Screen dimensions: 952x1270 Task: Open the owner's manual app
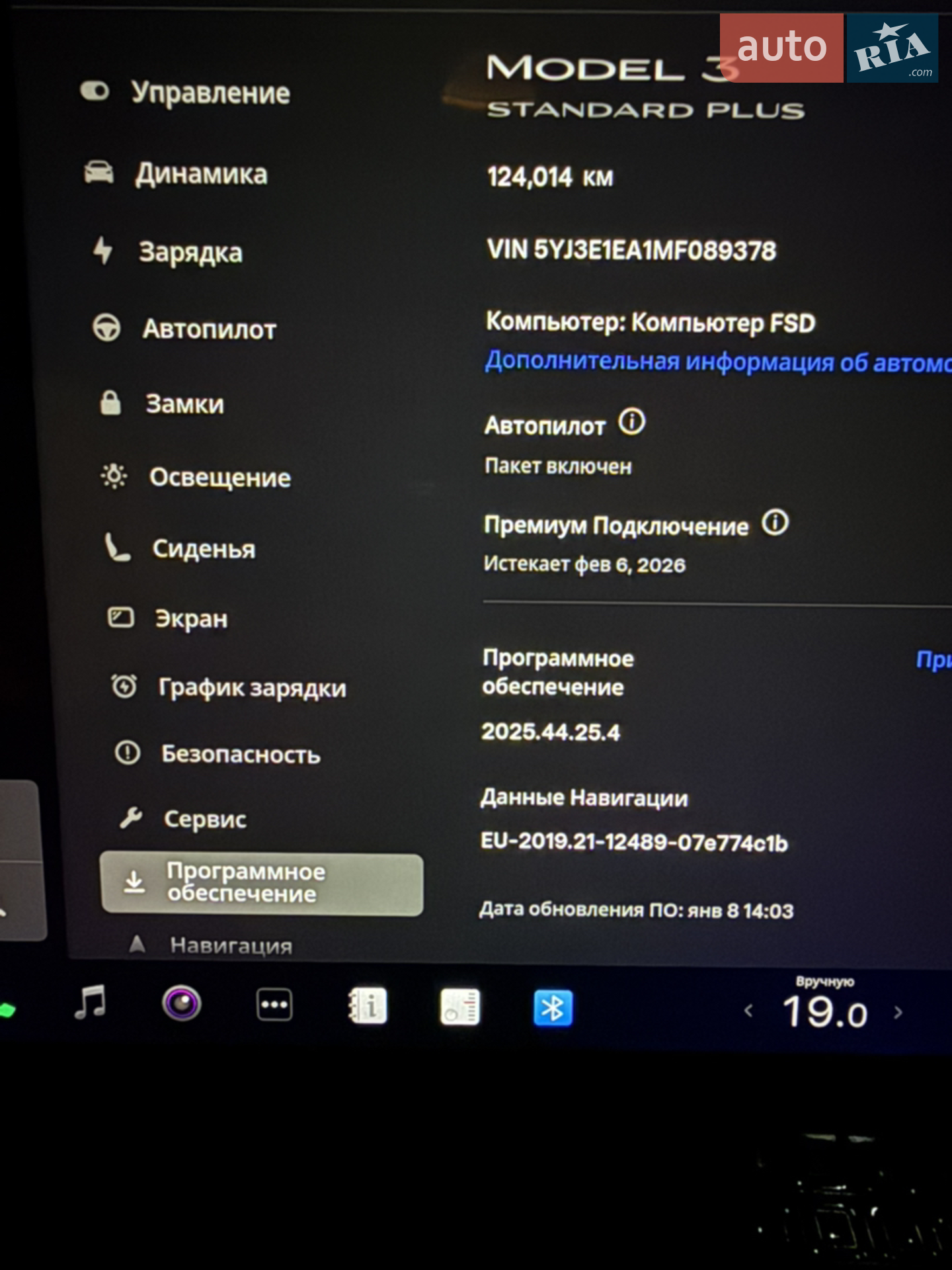pos(368,1006)
